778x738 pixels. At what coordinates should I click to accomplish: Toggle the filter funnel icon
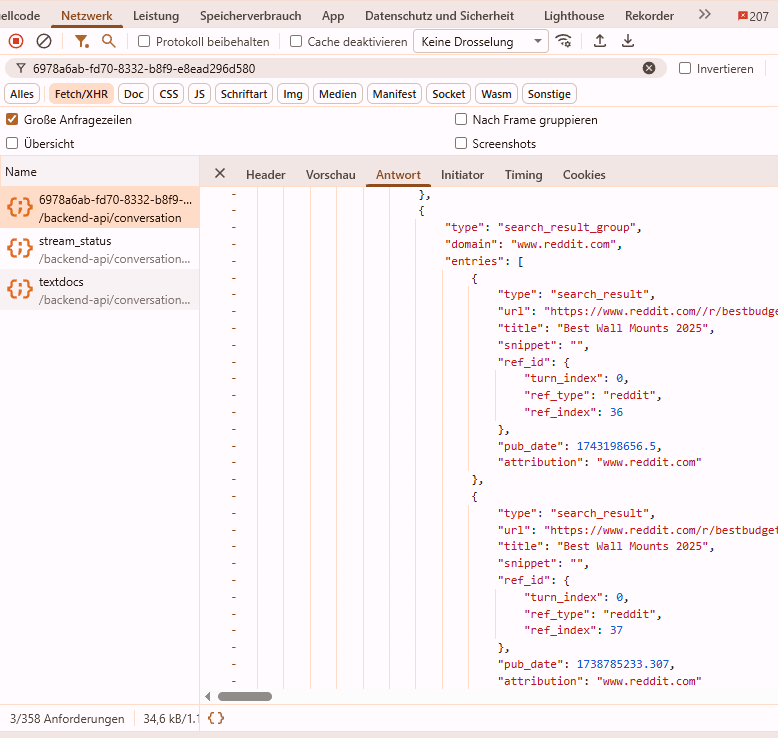coord(81,41)
